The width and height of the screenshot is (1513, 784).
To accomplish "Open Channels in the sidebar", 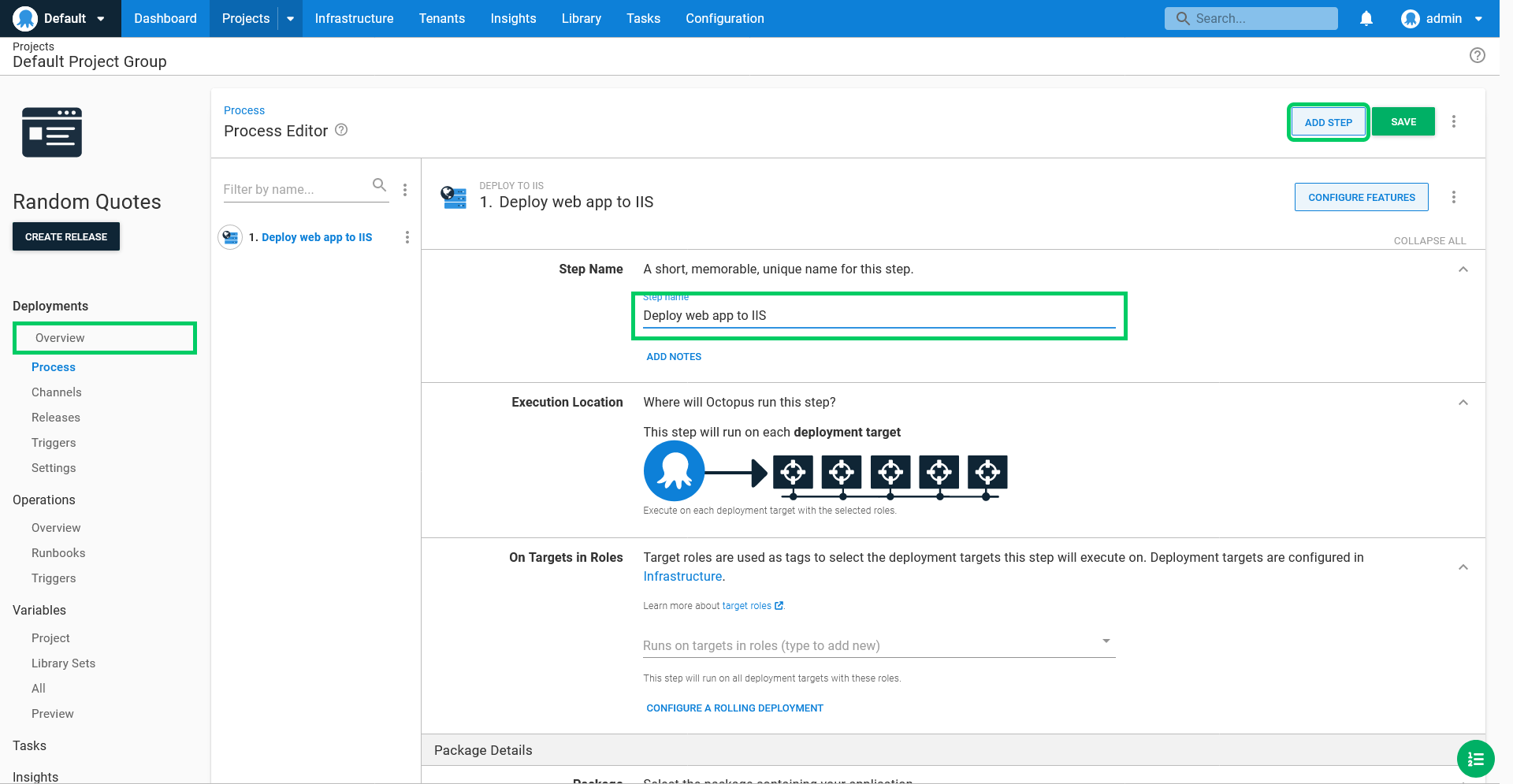I will coord(57,392).
